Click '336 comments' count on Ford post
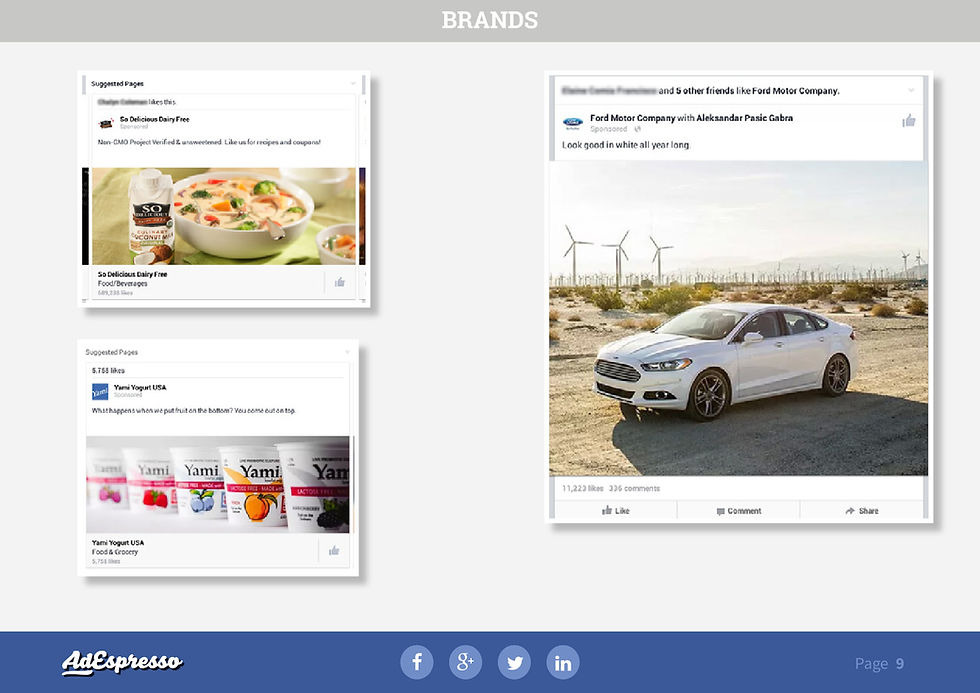 click(x=634, y=488)
